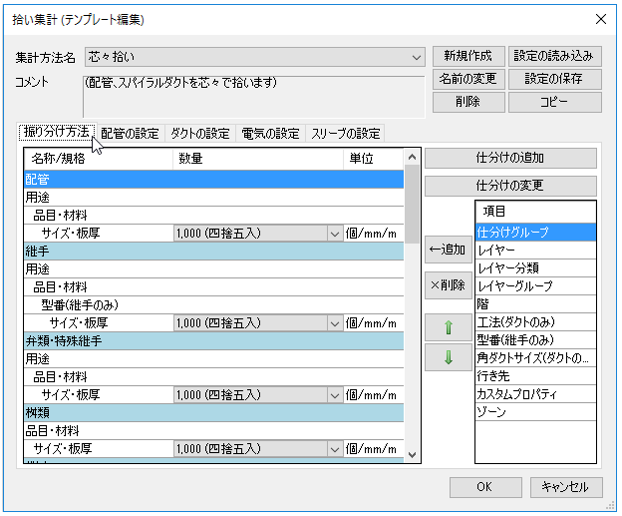
Task: Open 数量 dropdown in 桝類 サイズ・板厚 row
Action: point(258,449)
